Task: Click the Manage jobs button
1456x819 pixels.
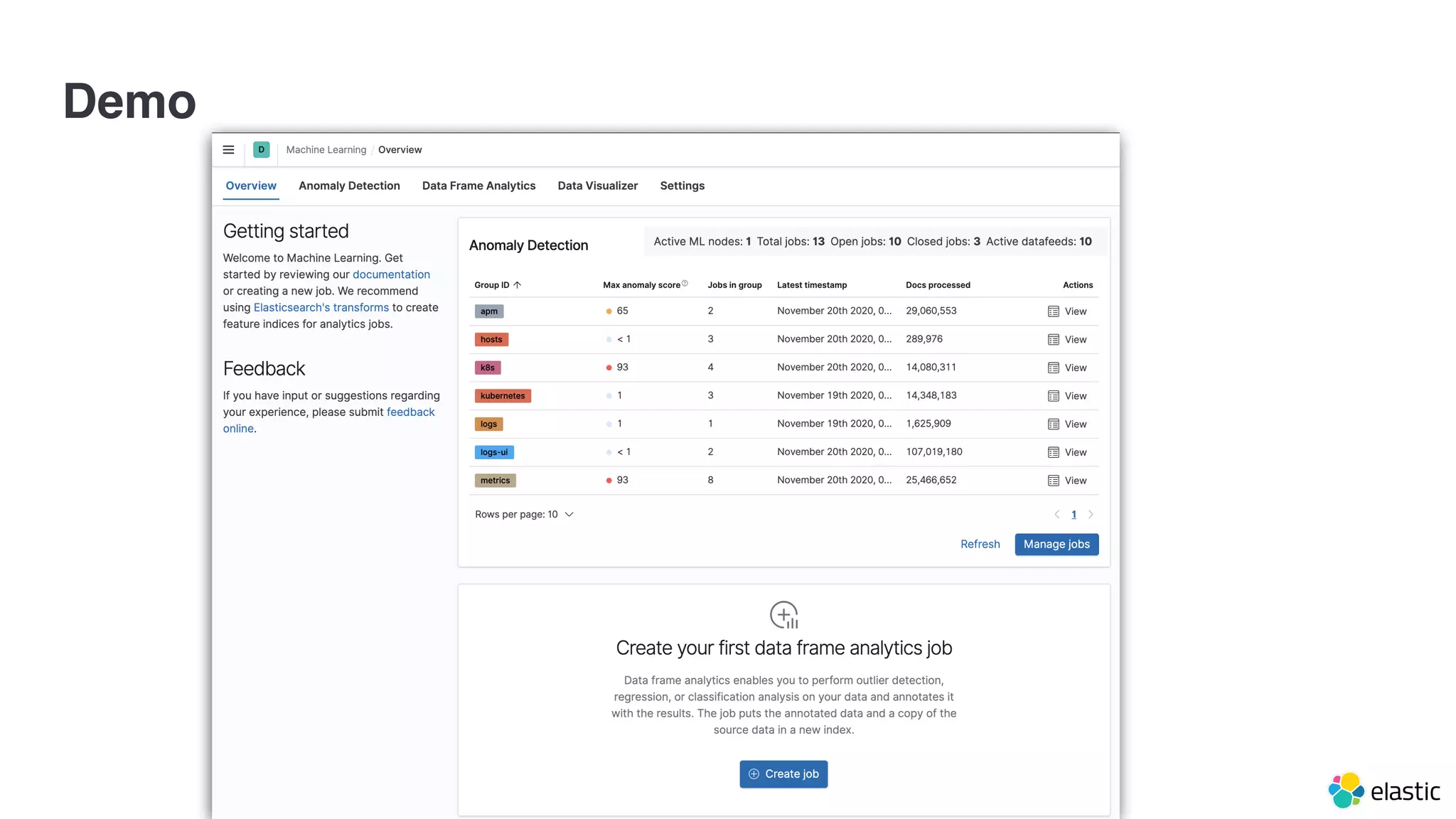Action: pos(1056,544)
